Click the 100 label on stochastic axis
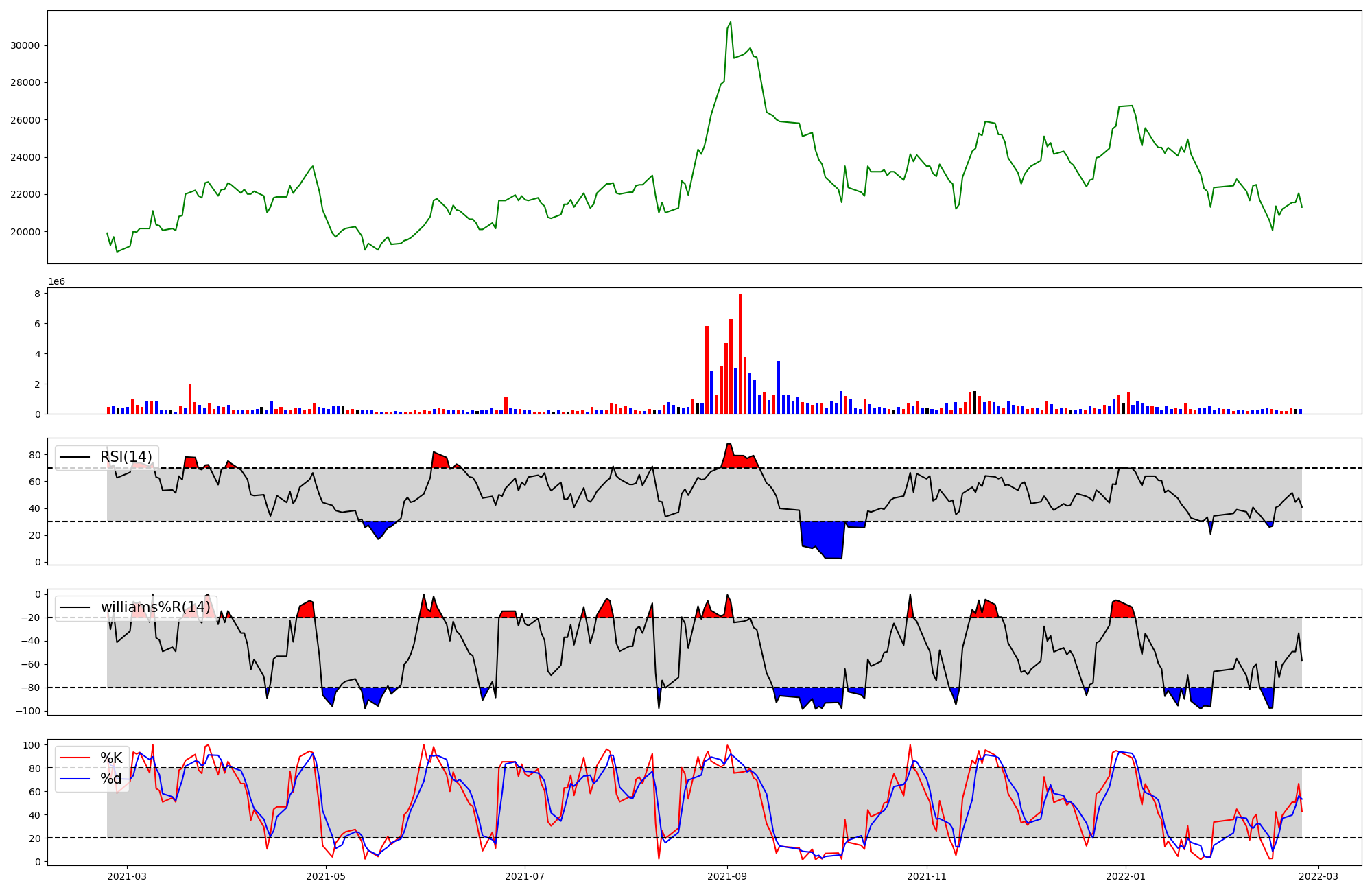The image size is (1372, 892). point(32,745)
